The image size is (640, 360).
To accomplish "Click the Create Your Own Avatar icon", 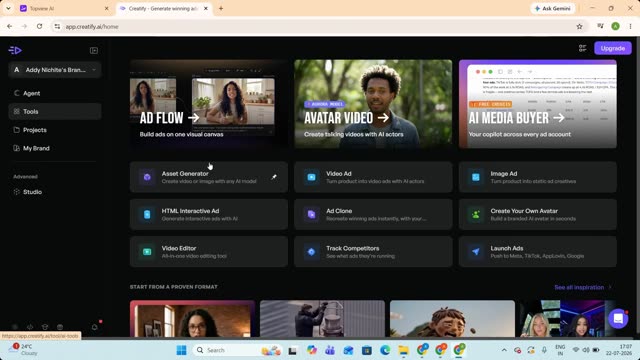I will point(476,214).
